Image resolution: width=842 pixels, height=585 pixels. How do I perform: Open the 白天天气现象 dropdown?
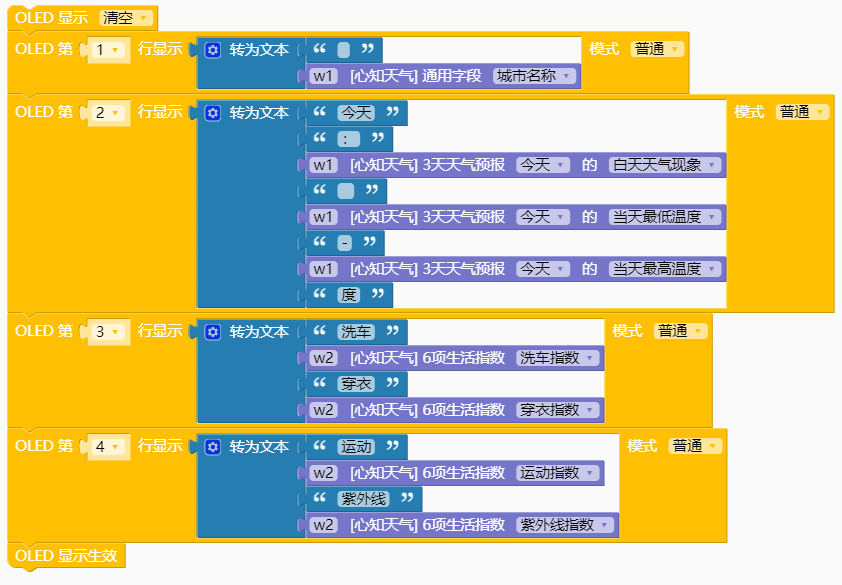pos(664,165)
